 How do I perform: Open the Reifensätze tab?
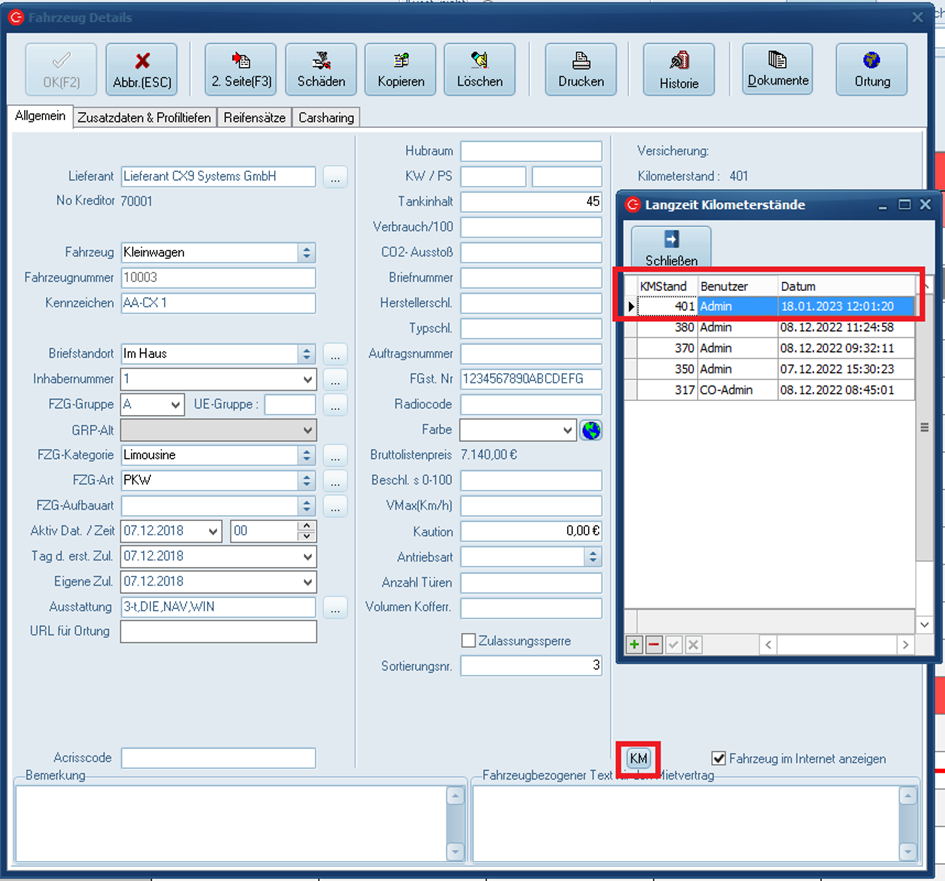[254, 118]
